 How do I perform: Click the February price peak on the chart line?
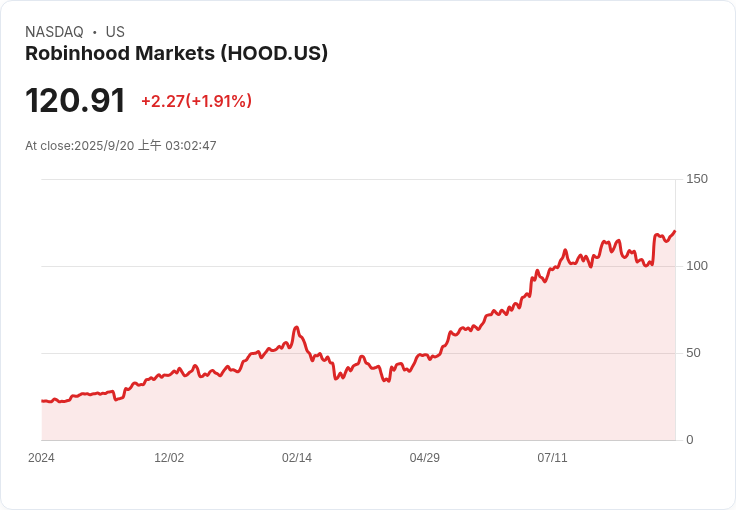(296, 327)
